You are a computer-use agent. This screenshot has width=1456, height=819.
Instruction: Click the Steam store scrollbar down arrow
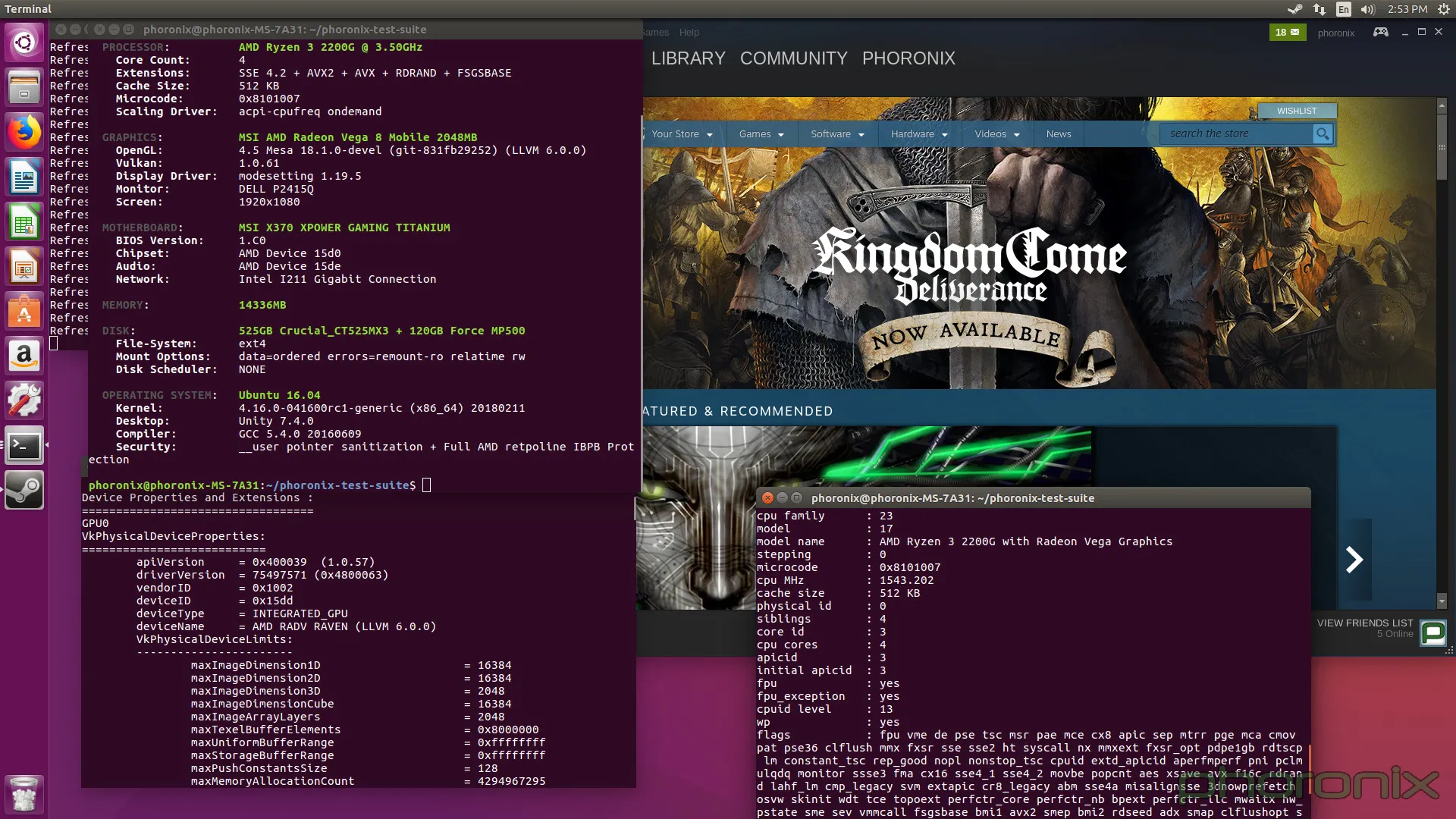1442,601
